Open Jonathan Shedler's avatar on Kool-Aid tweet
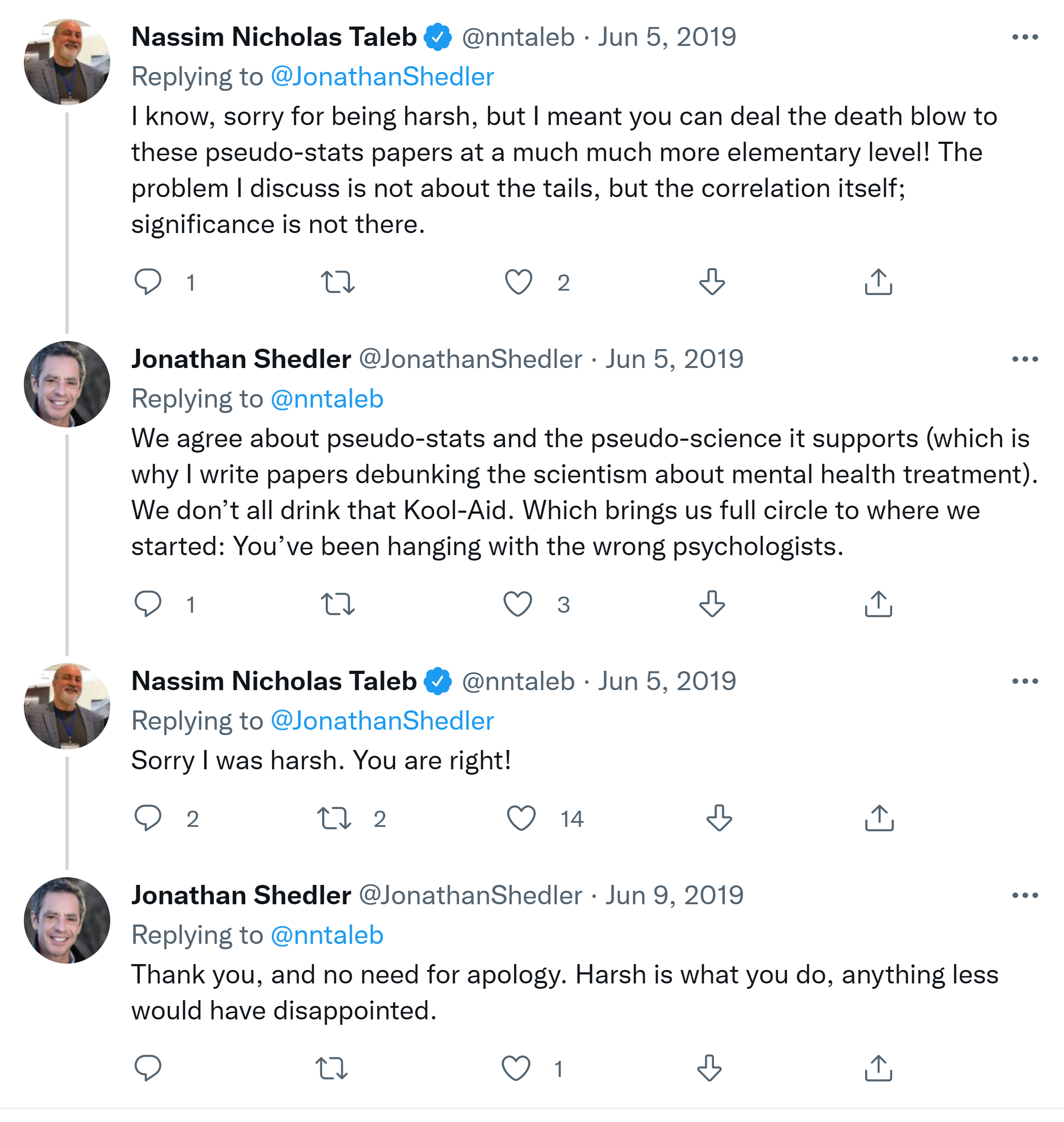The width and height of the screenshot is (1064, 1122). (67, 384)
